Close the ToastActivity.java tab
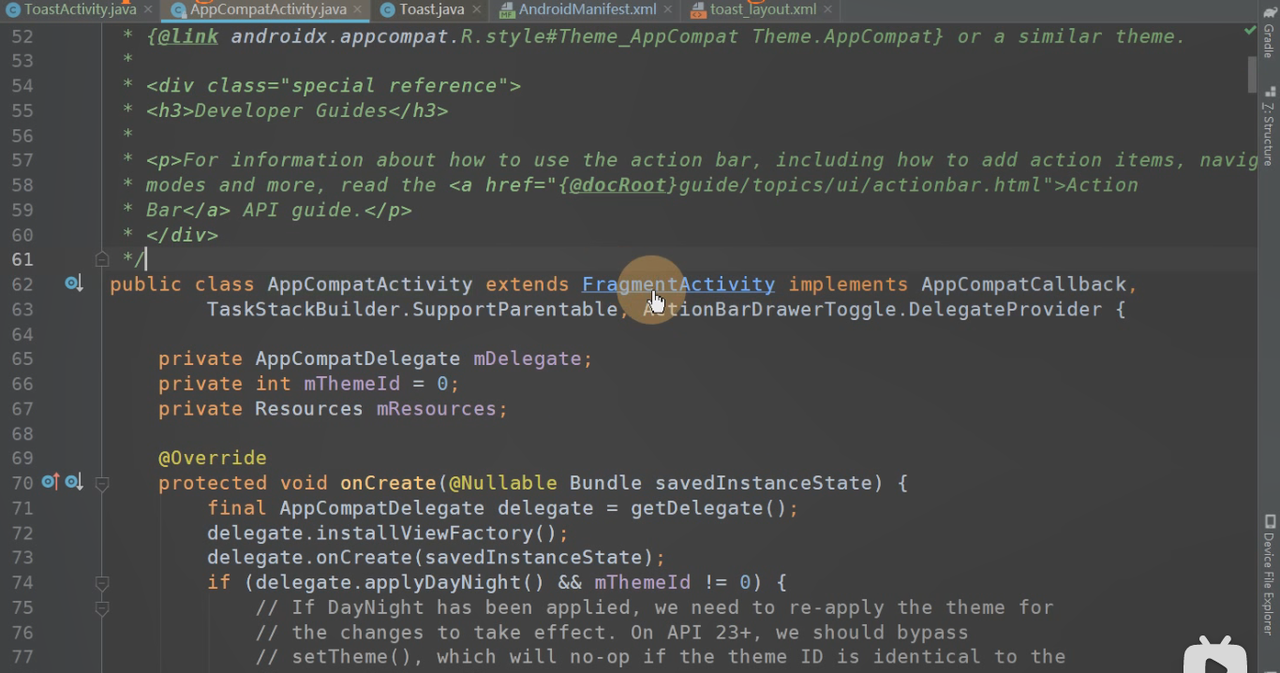The height and width of the screenshot is (673, 1280). point(147,9)
